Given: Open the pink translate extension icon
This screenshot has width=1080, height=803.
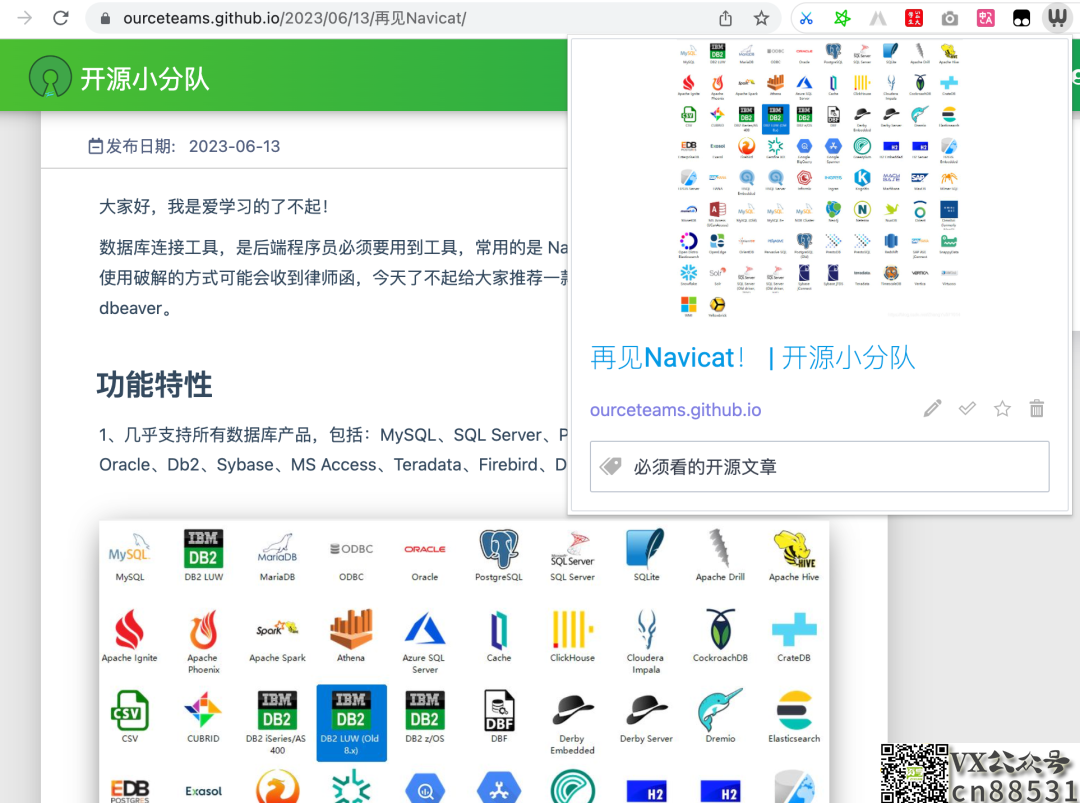Looking at the screenshot, I should pos(986,19).
